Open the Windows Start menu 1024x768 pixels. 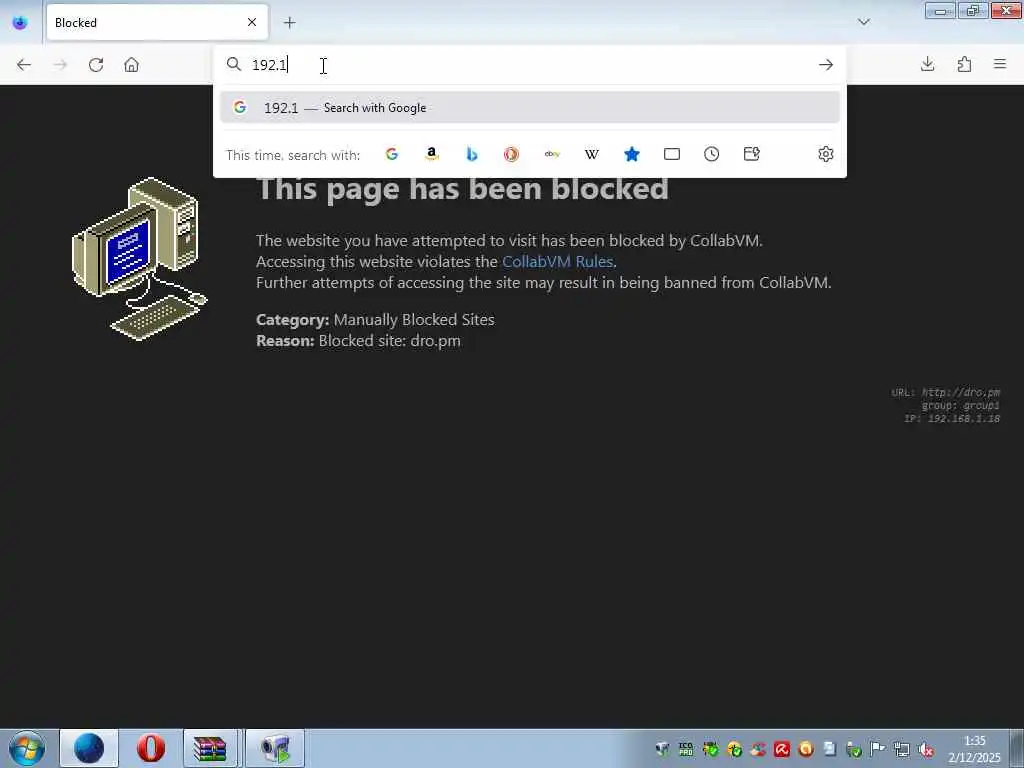pyautogui.click(x=27, y=748)
